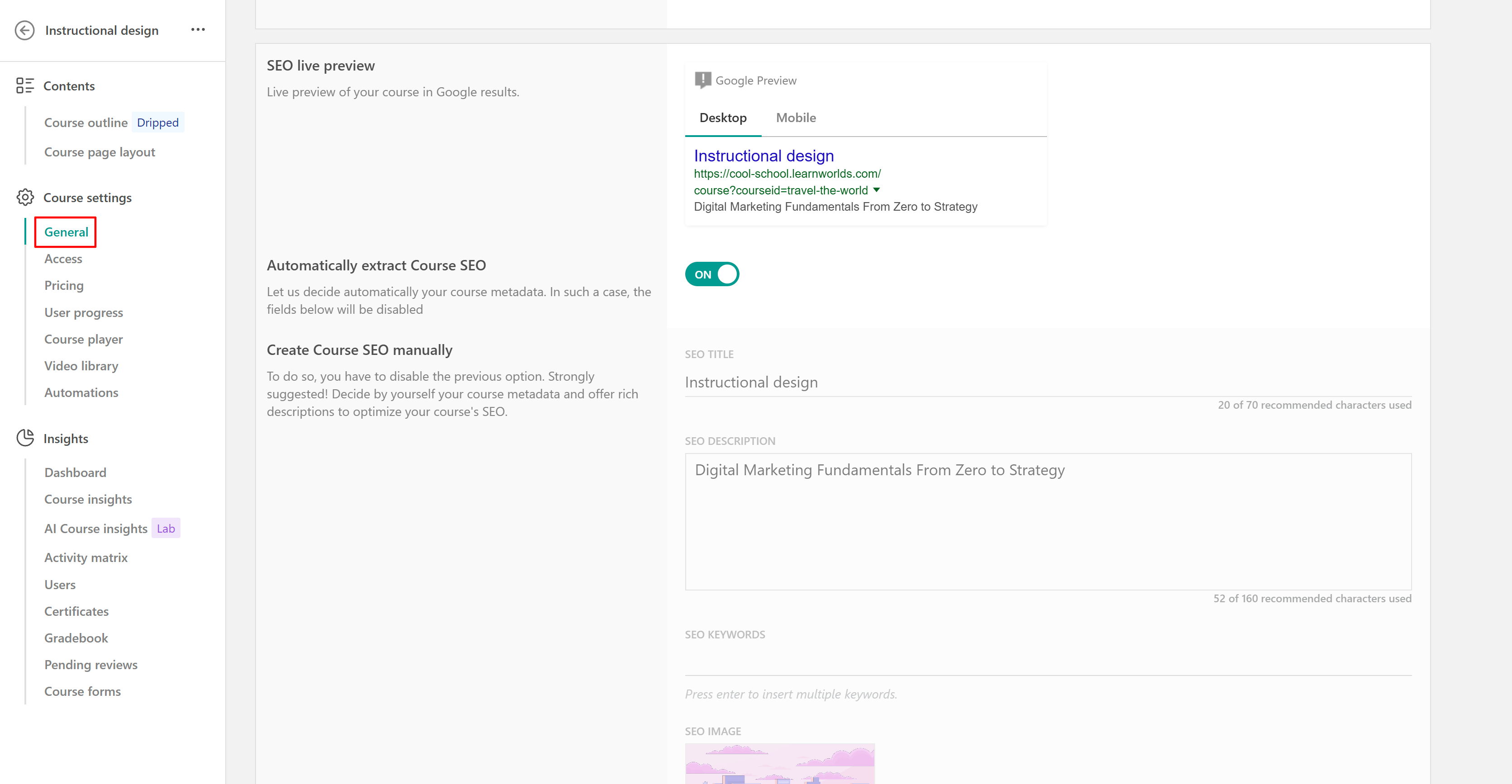
Task: Click the Dripped badge on Course outline
Action: pyautogui.click(x=157, y=122)
